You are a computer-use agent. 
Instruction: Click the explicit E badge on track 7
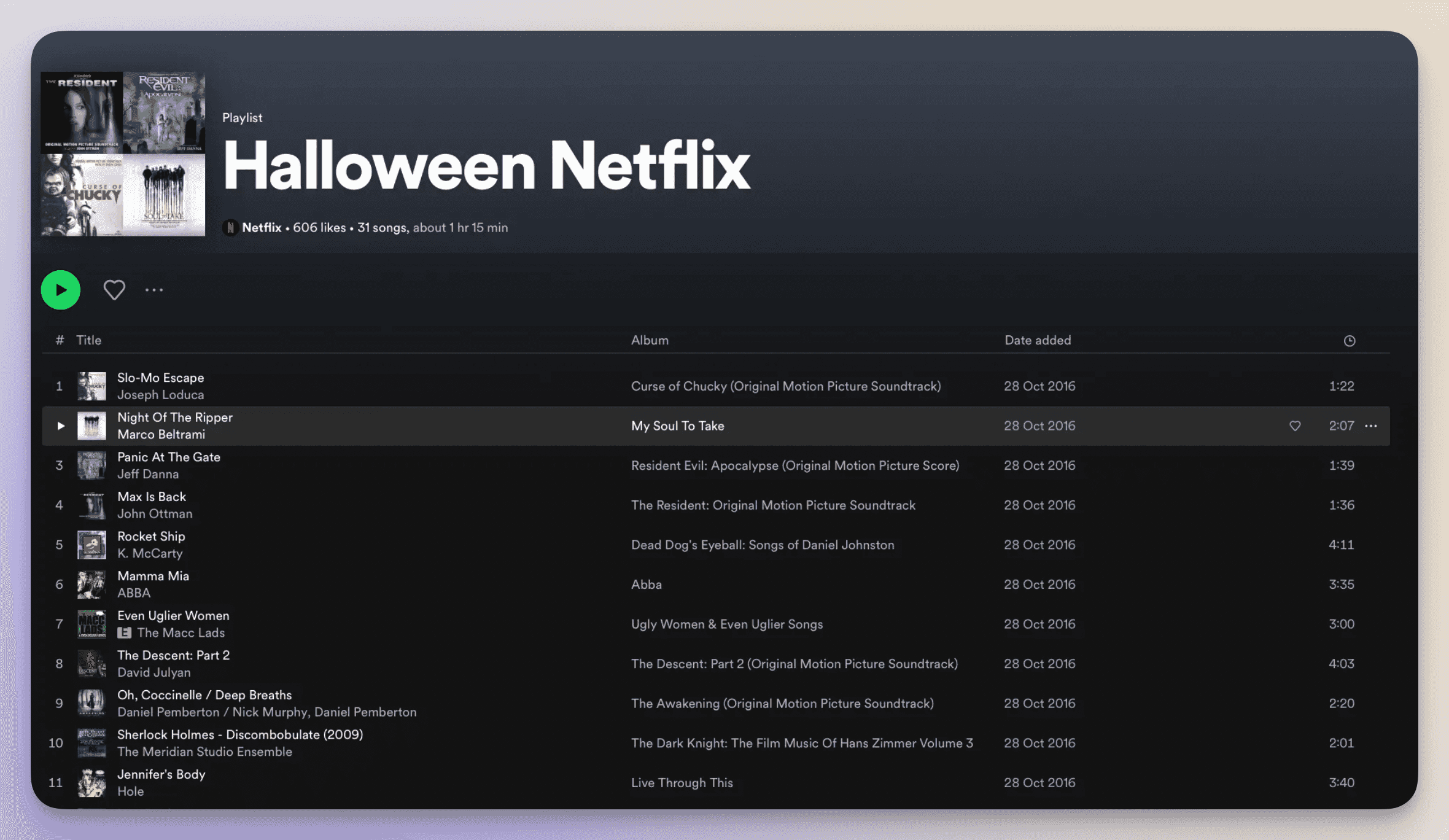124,632
